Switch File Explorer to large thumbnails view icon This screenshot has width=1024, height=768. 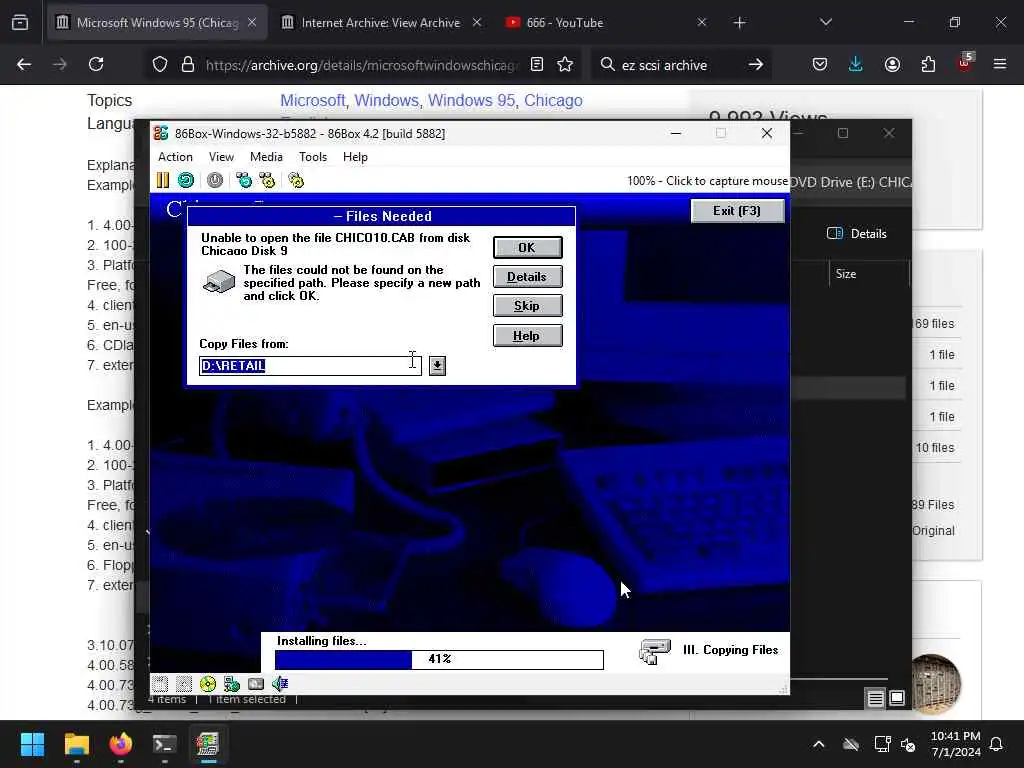click(897, 698)
